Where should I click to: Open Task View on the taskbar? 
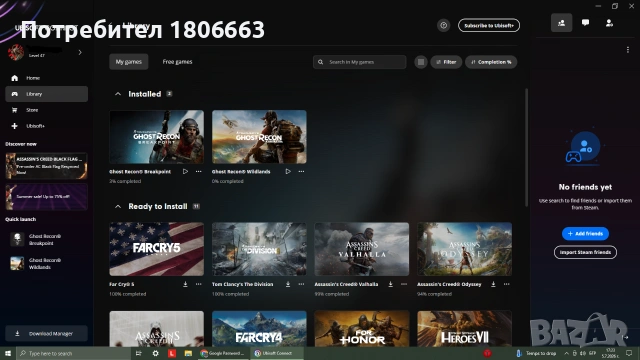click(138, 353)
